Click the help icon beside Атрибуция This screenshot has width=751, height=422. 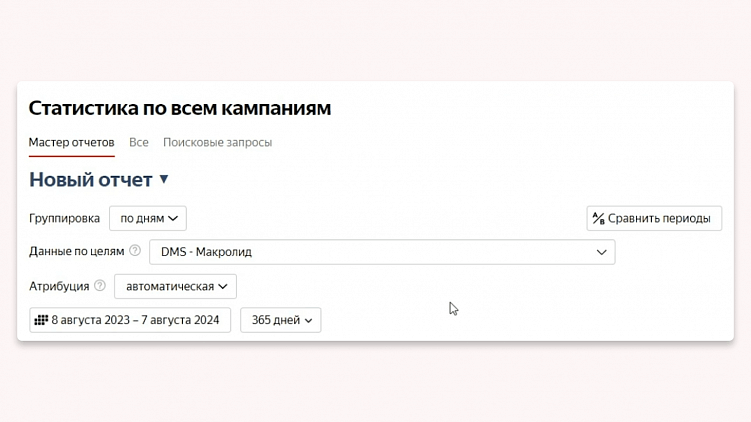[x=100, y=285]
